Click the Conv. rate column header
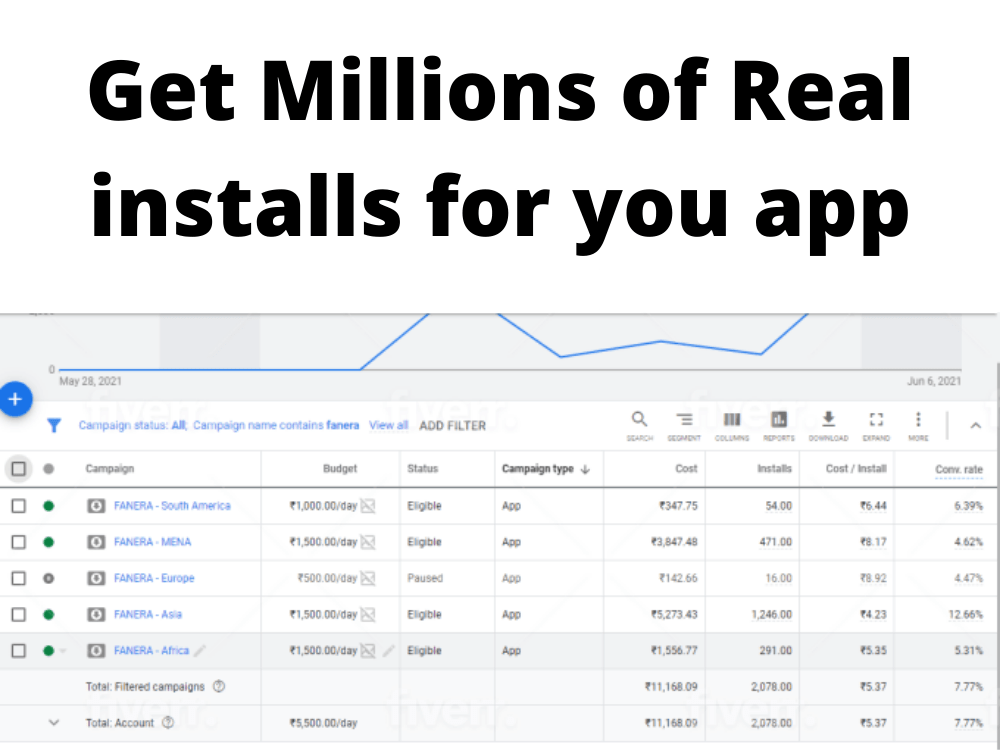 pos(959,469)
